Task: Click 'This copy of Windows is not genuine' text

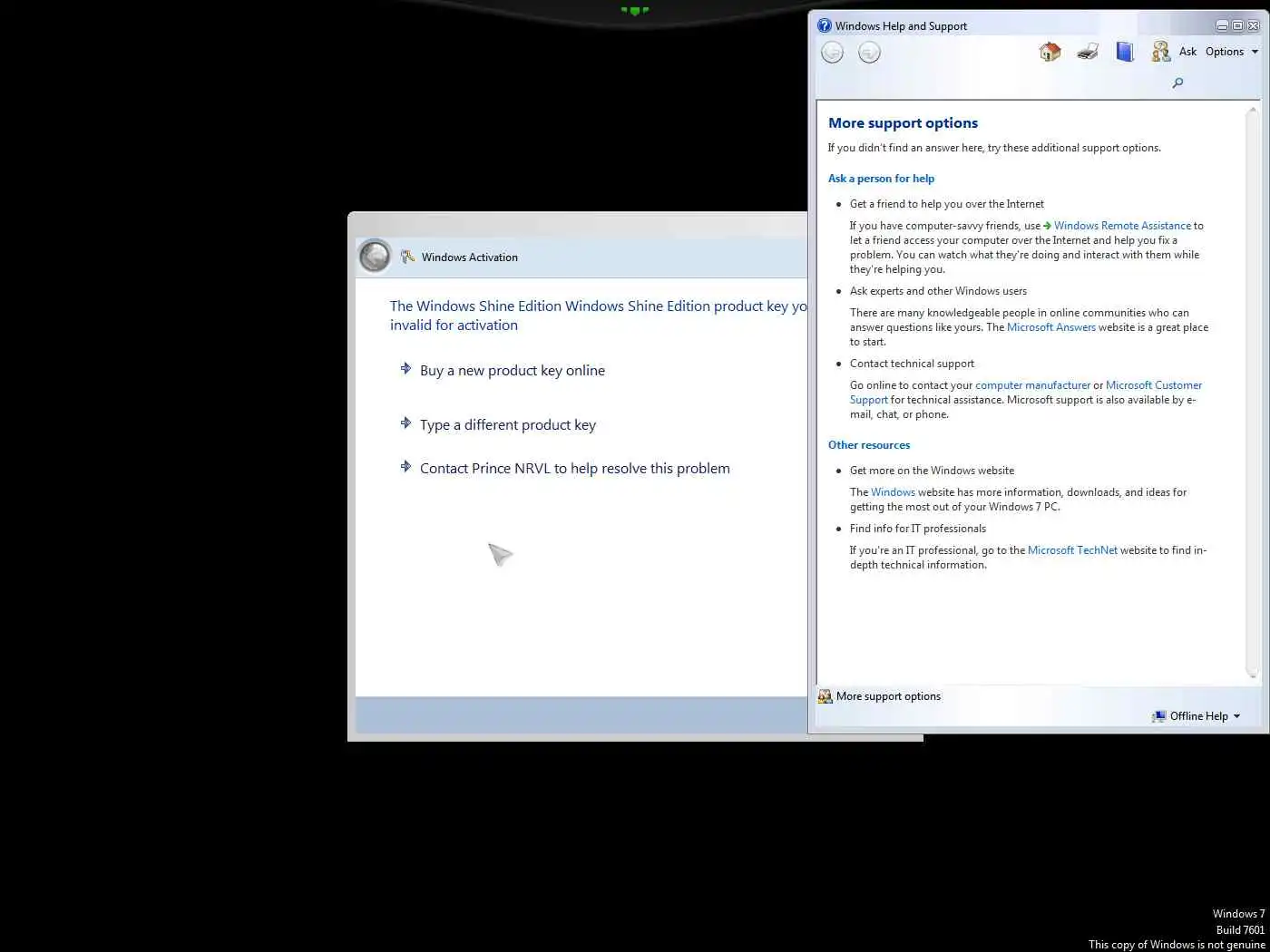Action: tap(1177, 945)
